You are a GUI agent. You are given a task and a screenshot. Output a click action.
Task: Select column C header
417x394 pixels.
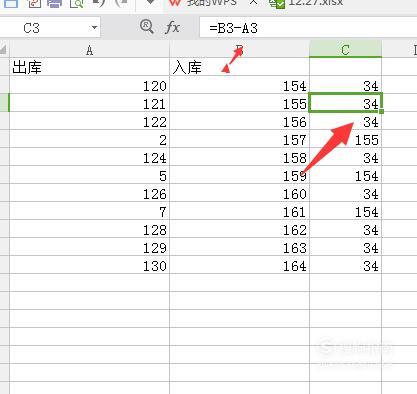click(345, 50)
